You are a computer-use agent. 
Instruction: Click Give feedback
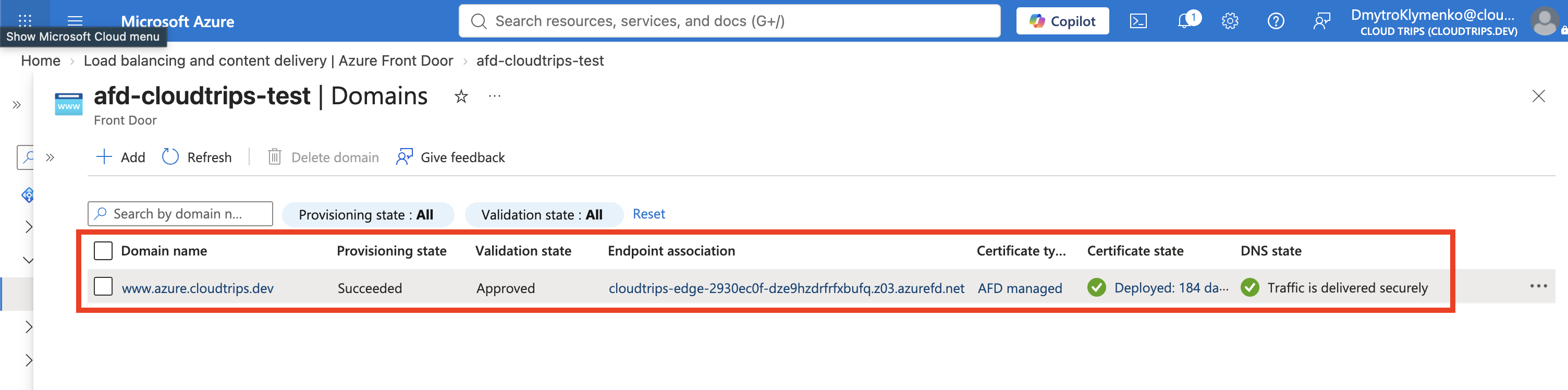coord(450,157)
